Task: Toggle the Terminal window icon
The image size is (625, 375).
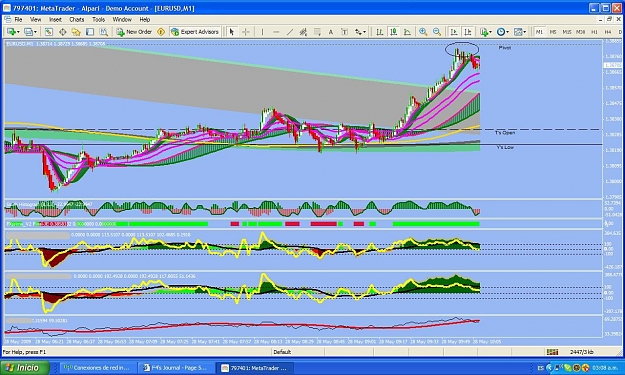Action: [90, 32]
